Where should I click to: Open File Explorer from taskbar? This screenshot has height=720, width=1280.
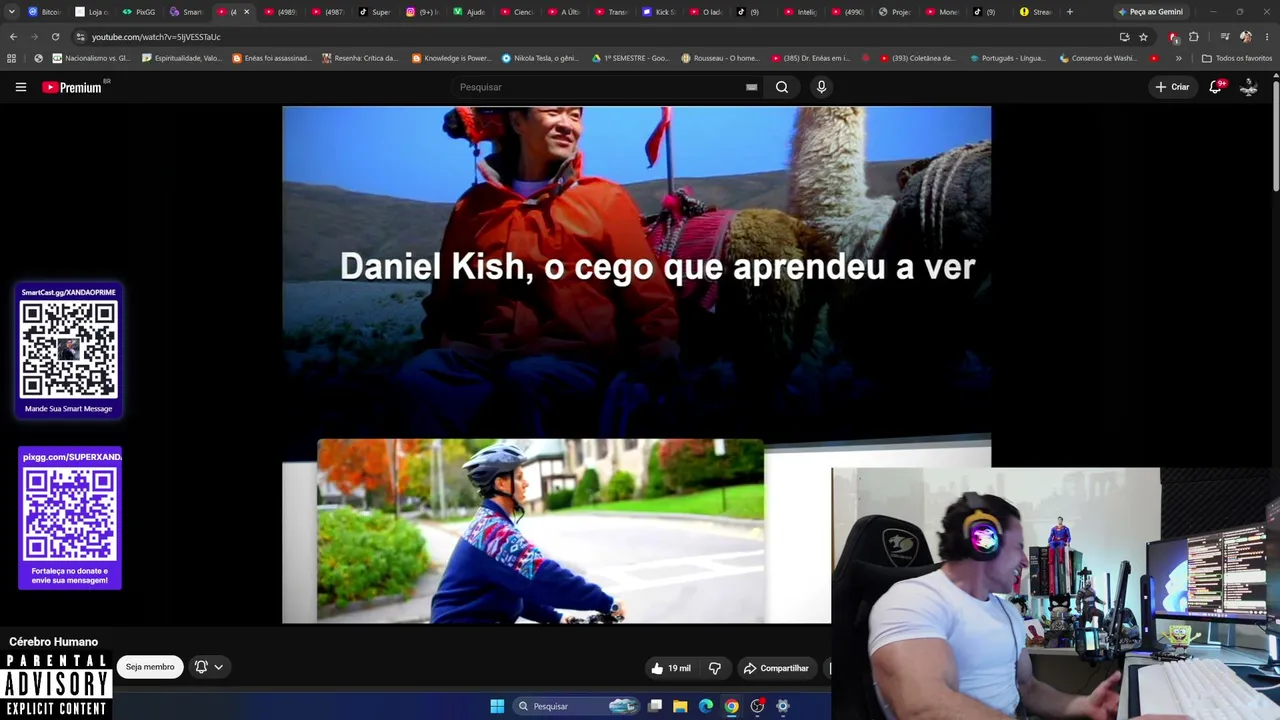680,706
